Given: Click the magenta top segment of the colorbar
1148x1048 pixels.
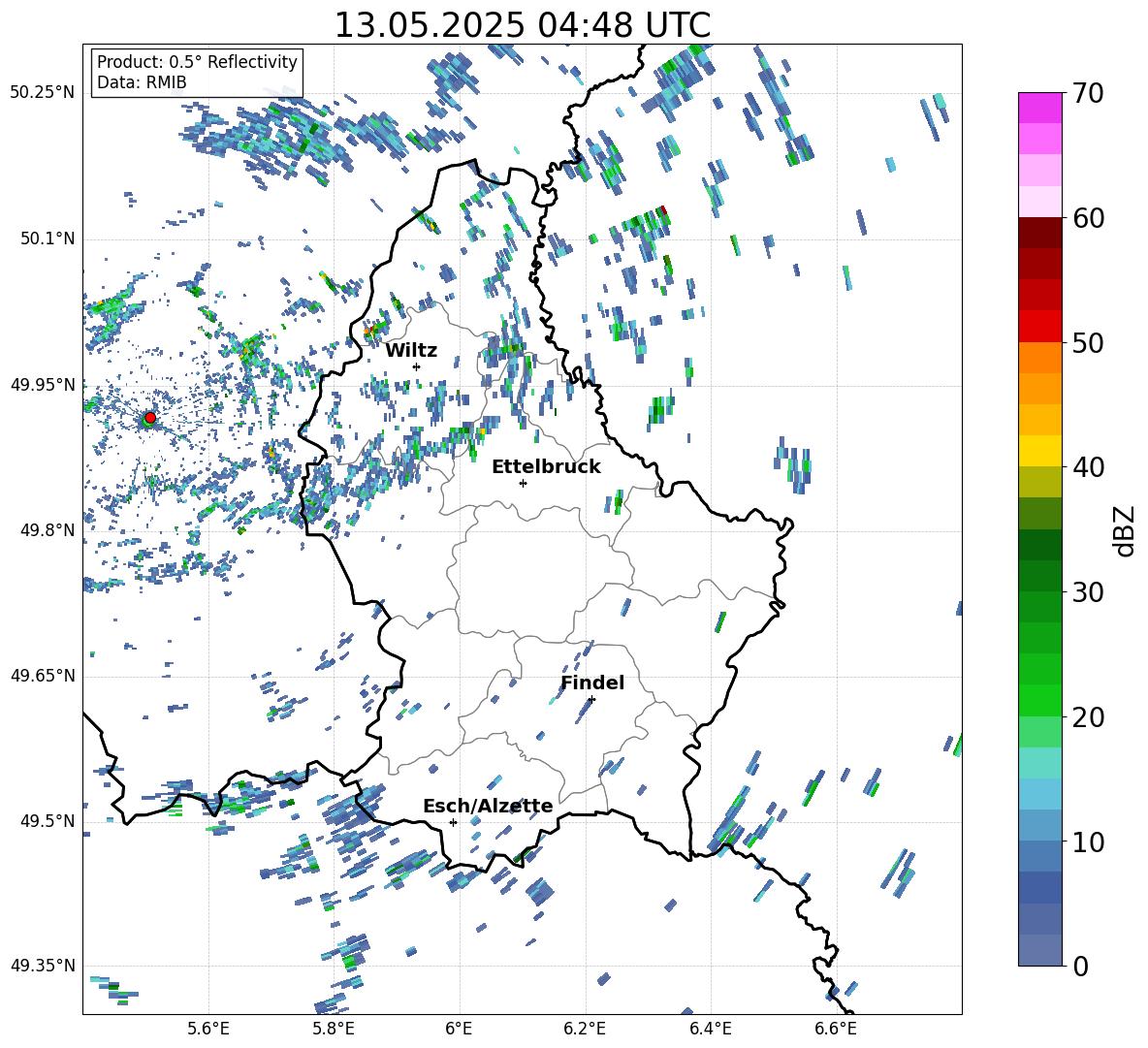Looking at the screenshot, I should 1040,109.
